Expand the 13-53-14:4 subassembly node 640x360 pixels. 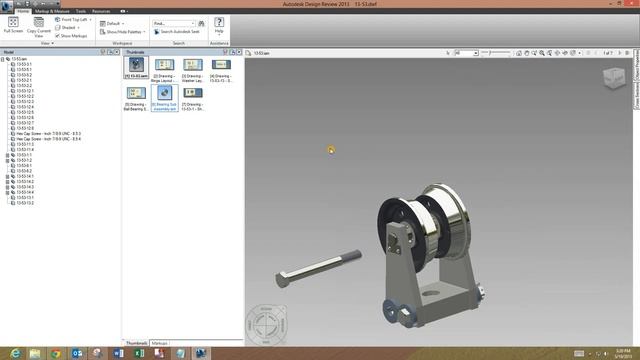click(x=7, y=192)
